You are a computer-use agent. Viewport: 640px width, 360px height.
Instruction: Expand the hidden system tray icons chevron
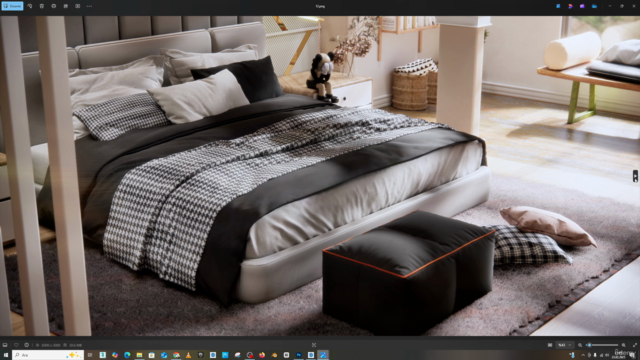pos(582,355)
